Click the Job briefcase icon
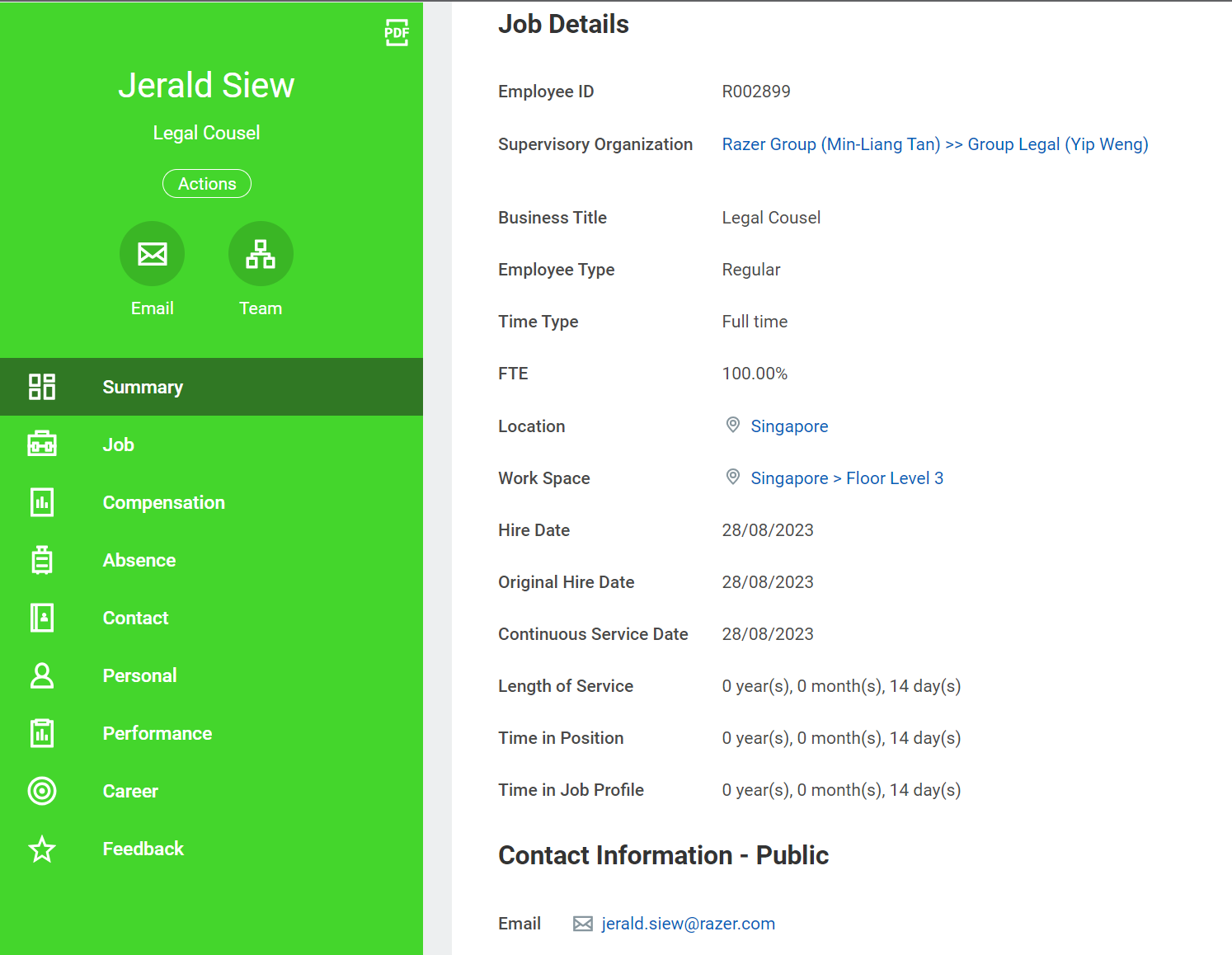The width and height of the screenshot is (1232, 955). click(x=42, y=445)
